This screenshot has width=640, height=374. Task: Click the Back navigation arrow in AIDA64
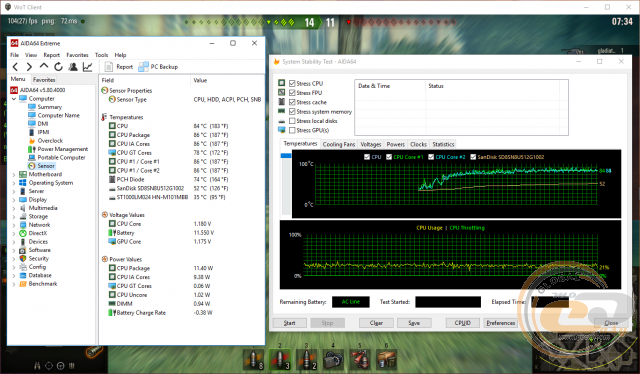(x=16, y=67)
